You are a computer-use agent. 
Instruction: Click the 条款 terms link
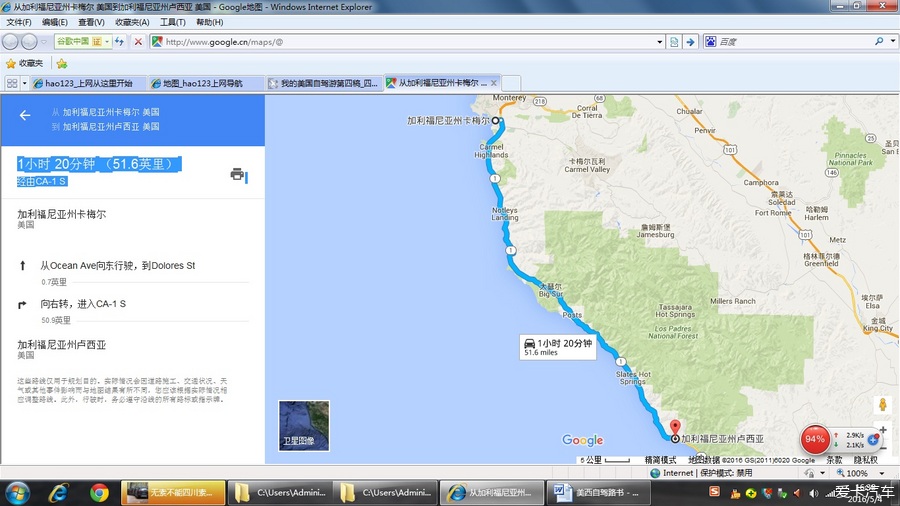pos(834,460)
